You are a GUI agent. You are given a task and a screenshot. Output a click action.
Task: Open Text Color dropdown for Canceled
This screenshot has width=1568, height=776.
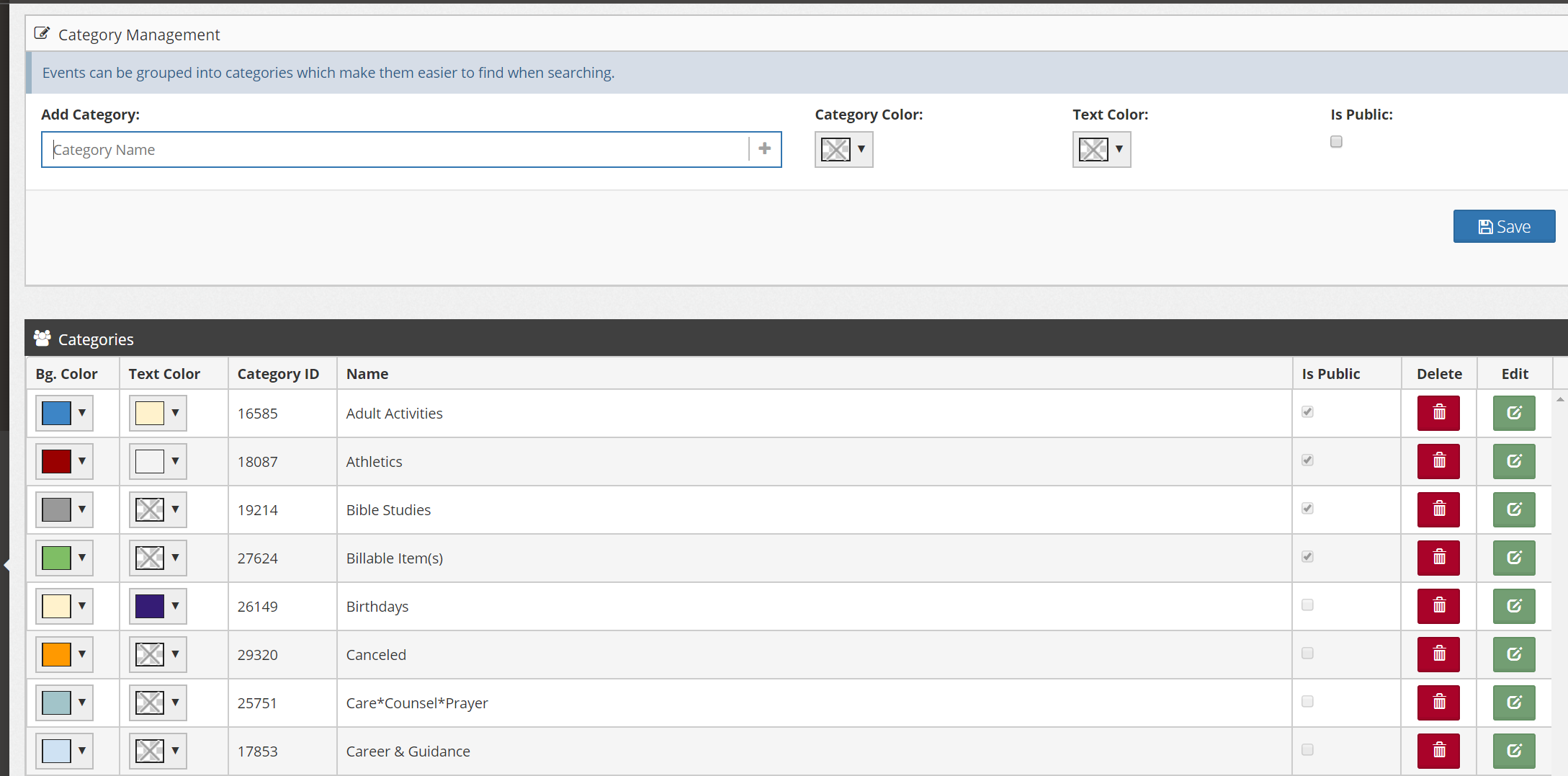tap(158, 654)
